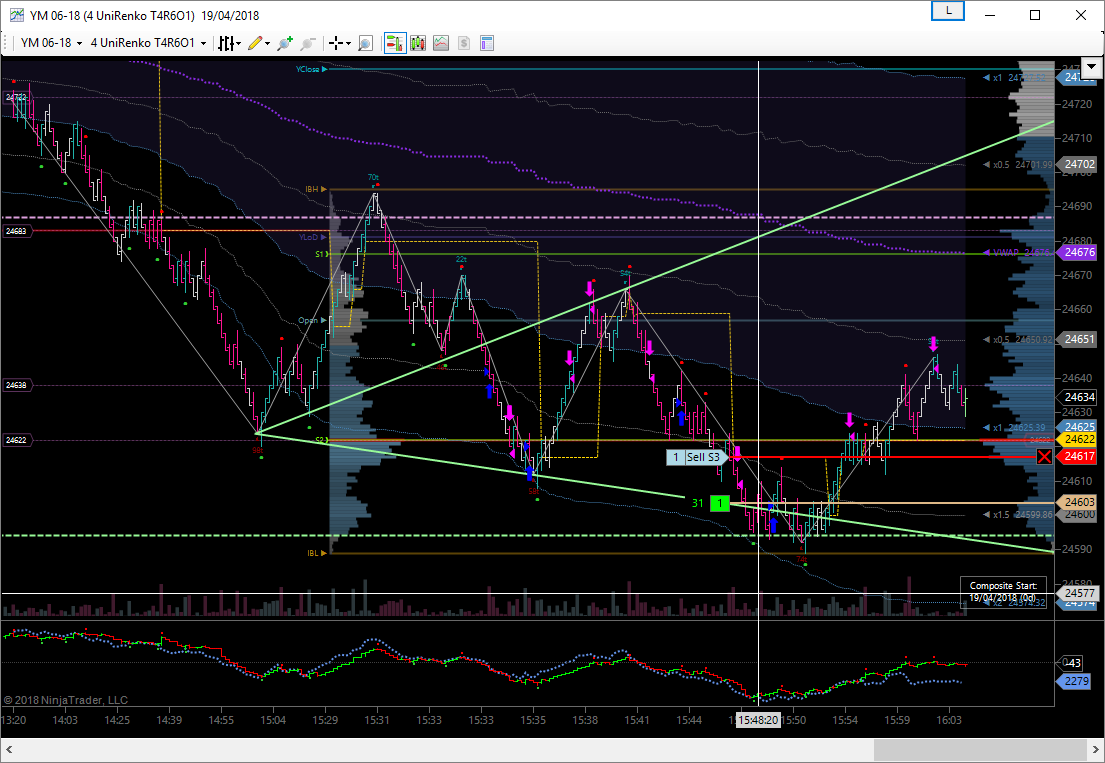The width and height of the screenshot is (1105, 763).
Task: Click the 24617 red price marker
Action: coord(1079,457)
